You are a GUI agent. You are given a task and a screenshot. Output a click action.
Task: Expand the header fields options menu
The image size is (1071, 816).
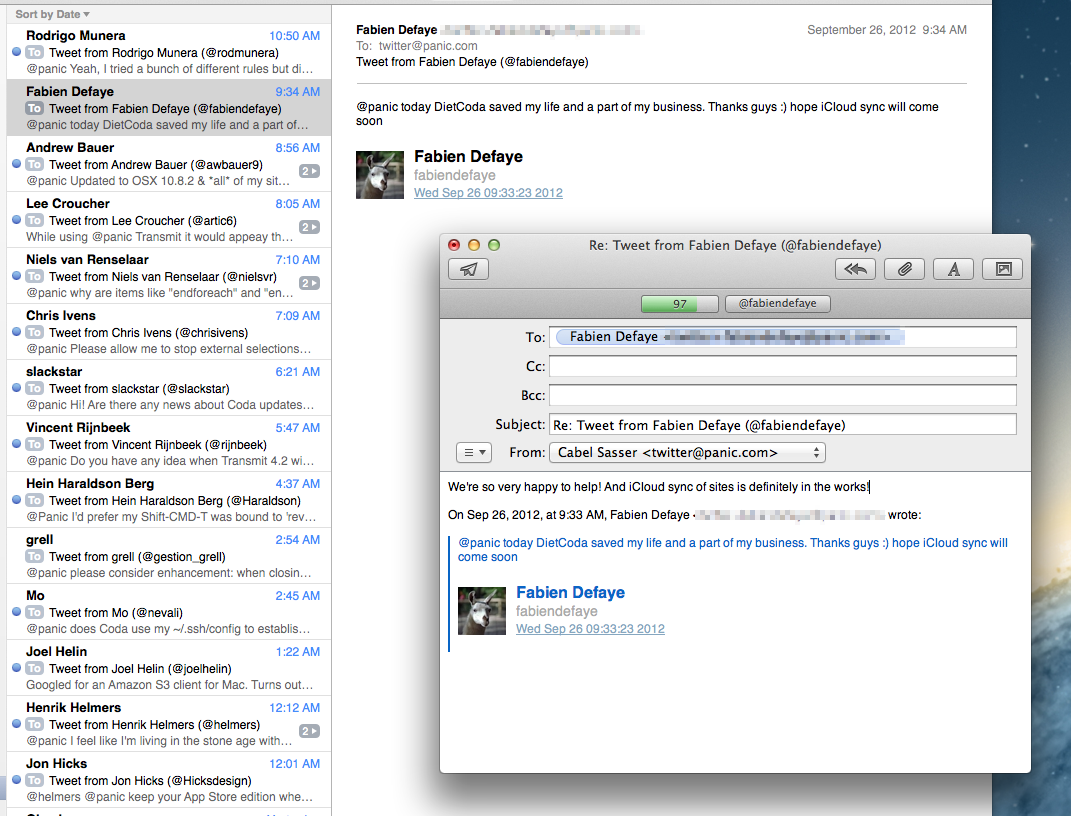point(474,453)
